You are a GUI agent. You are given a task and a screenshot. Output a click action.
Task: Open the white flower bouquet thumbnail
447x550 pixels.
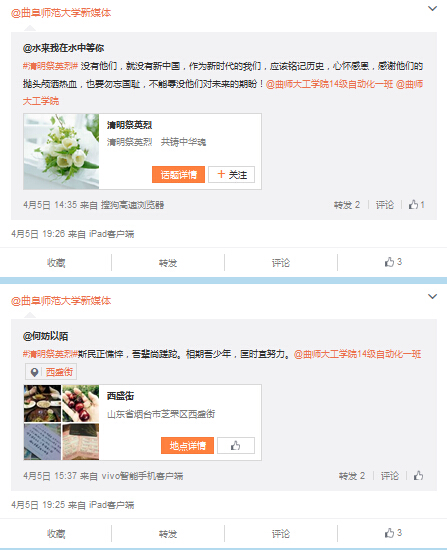(61, 152)
